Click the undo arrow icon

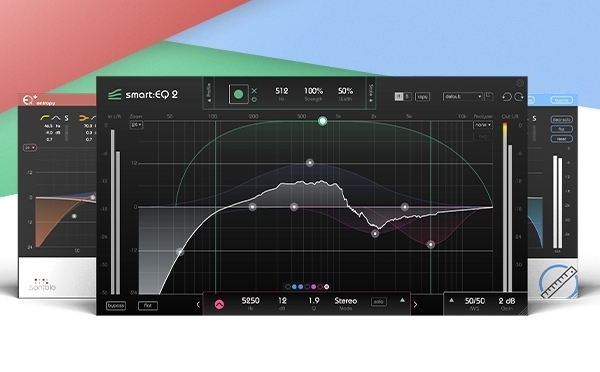[x=507, y=97]
